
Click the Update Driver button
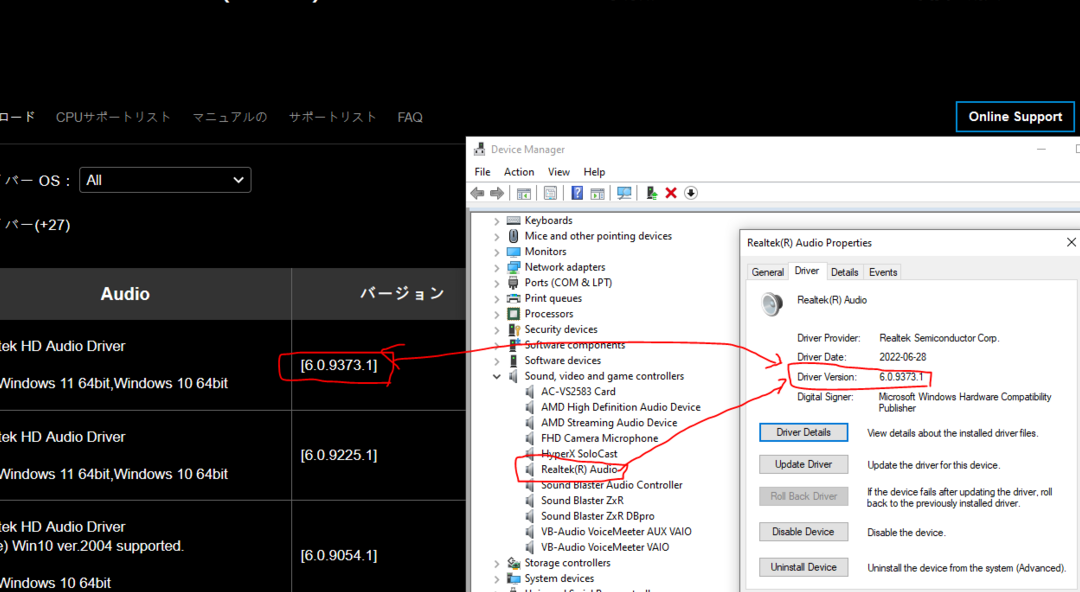pos(803,465)
